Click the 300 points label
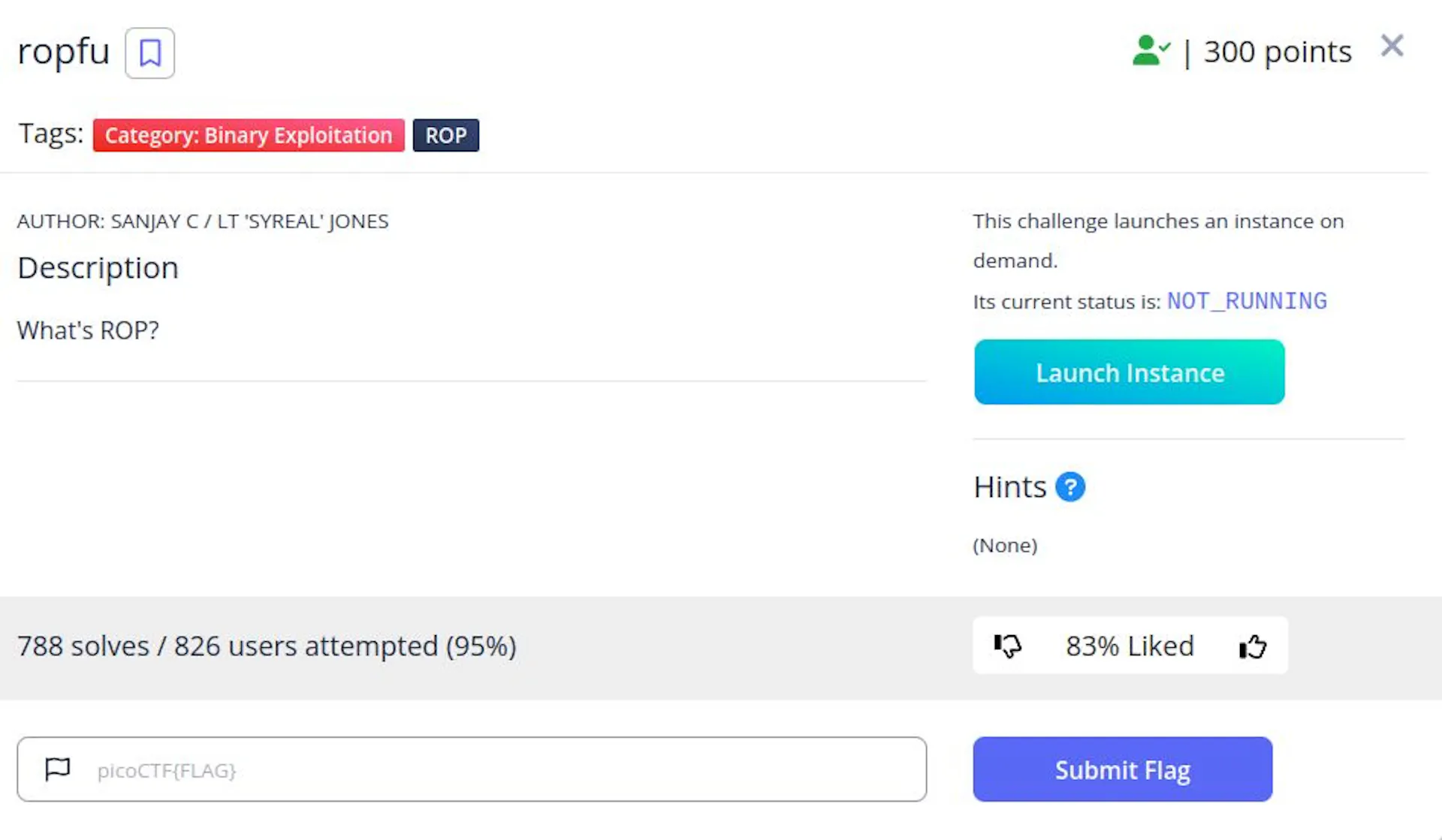The image size is (1442, 840). [x=1278, y=52]
